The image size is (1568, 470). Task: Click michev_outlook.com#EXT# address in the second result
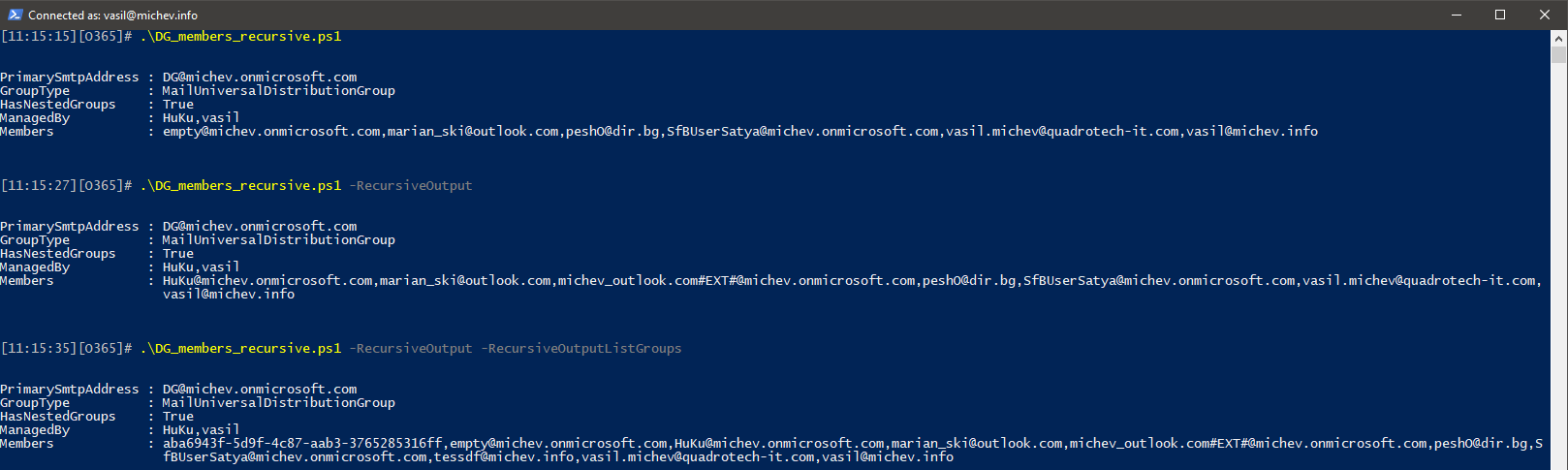click(737, 280)
